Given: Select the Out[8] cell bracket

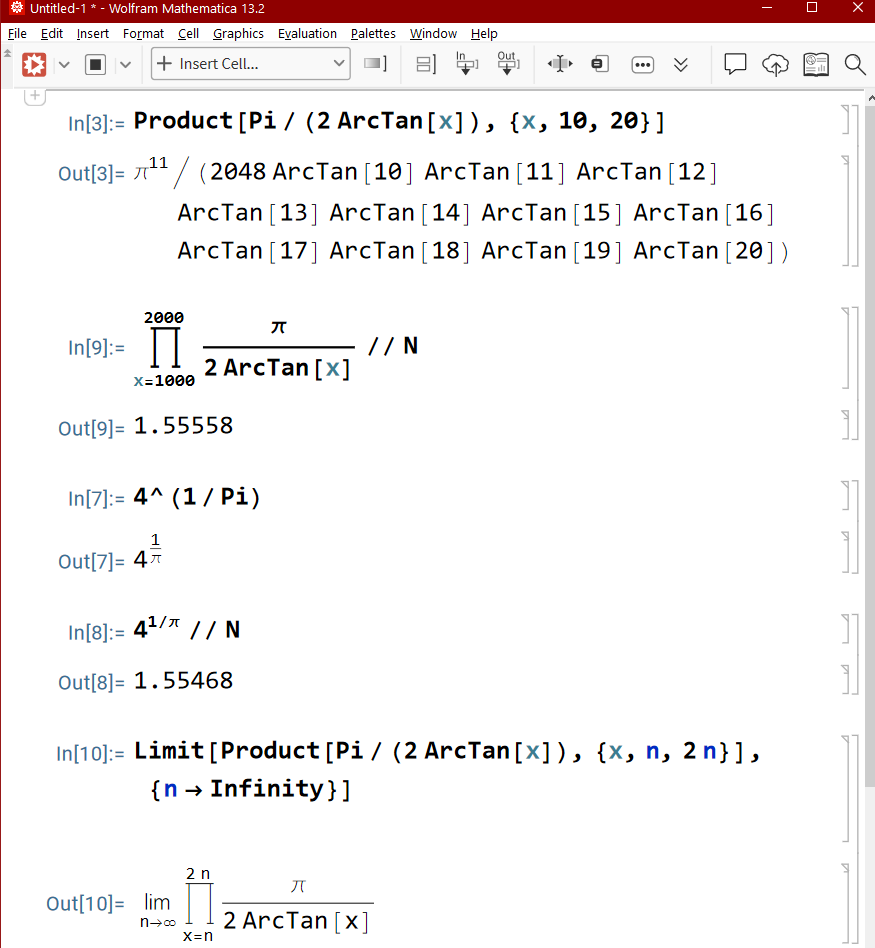Looking at the screenshot, I should (x=845, y=680).
